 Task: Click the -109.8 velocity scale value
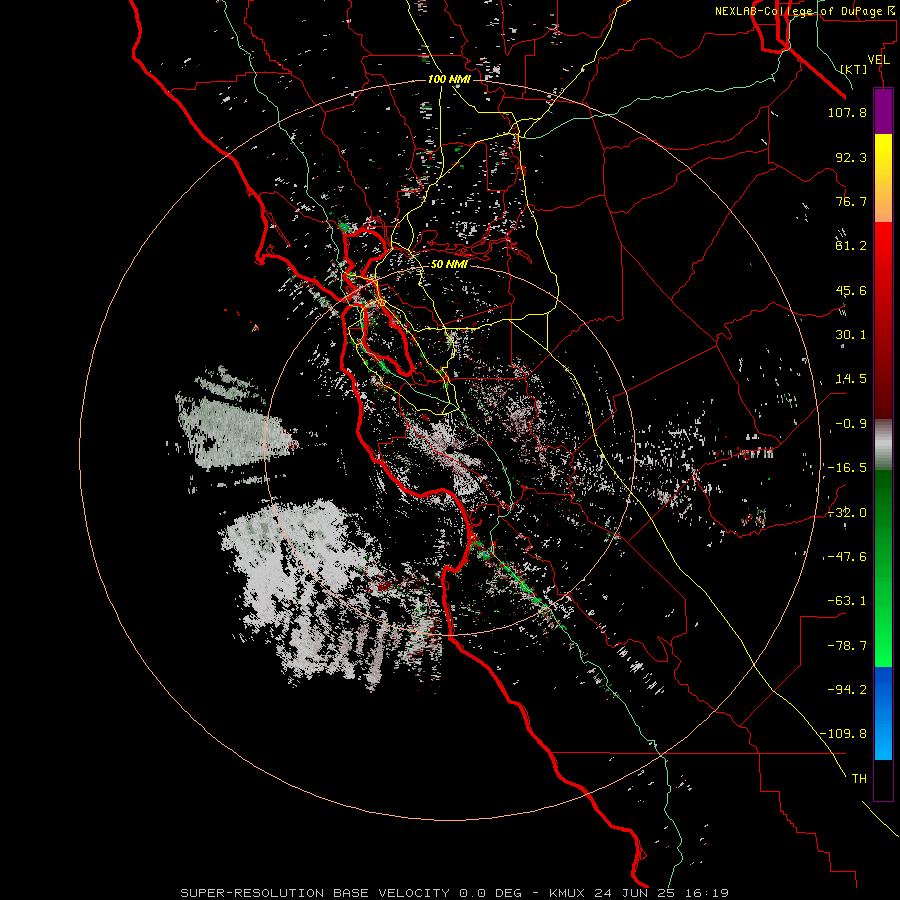point(844,734)
